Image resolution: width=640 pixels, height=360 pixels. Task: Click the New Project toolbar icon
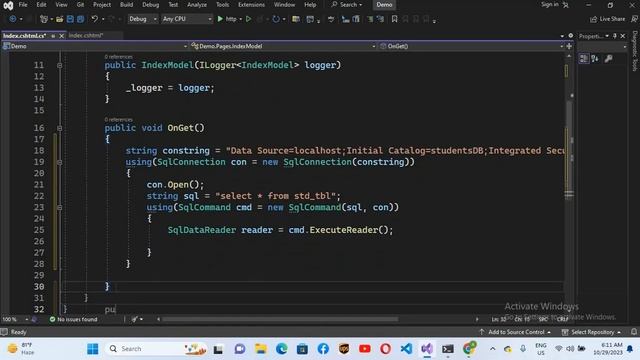pos(44,19)
